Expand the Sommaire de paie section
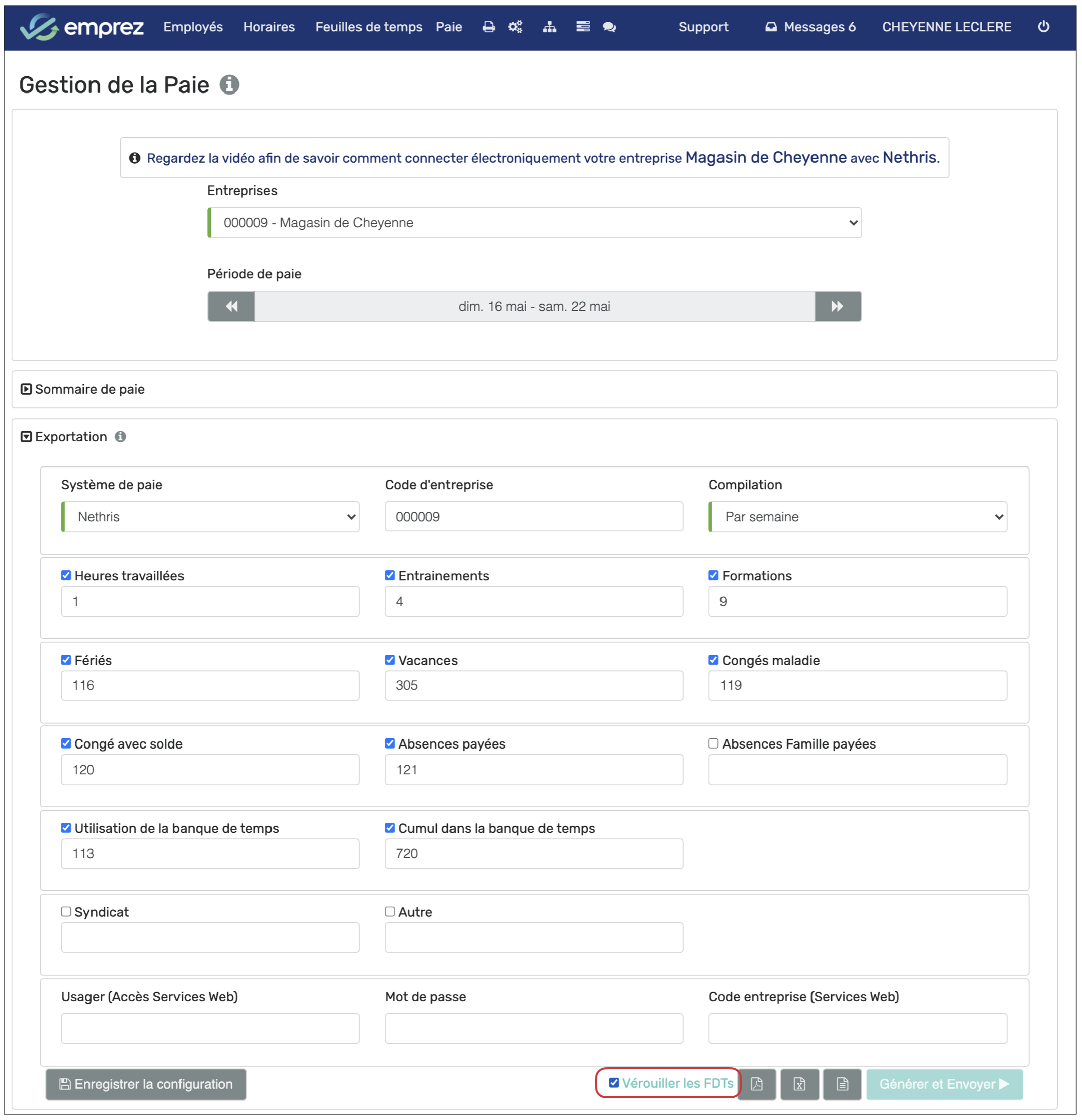The height and width of the screenshot is (1120, 1082). (83, 389)
